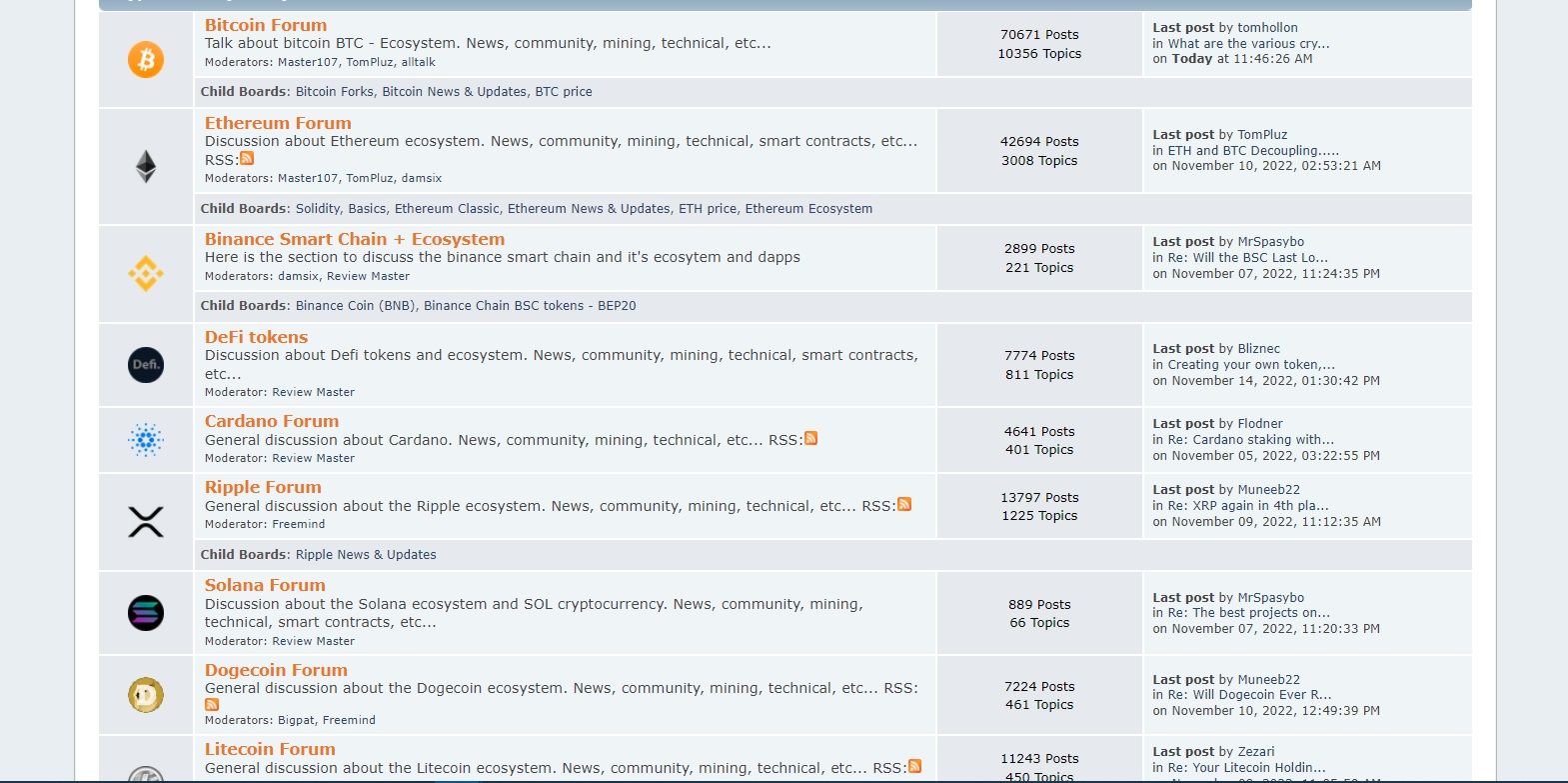Screen dimensions: 1568x783
Task: Open last post 'ETH and BTC Decoupling'
Action: 1253,151
